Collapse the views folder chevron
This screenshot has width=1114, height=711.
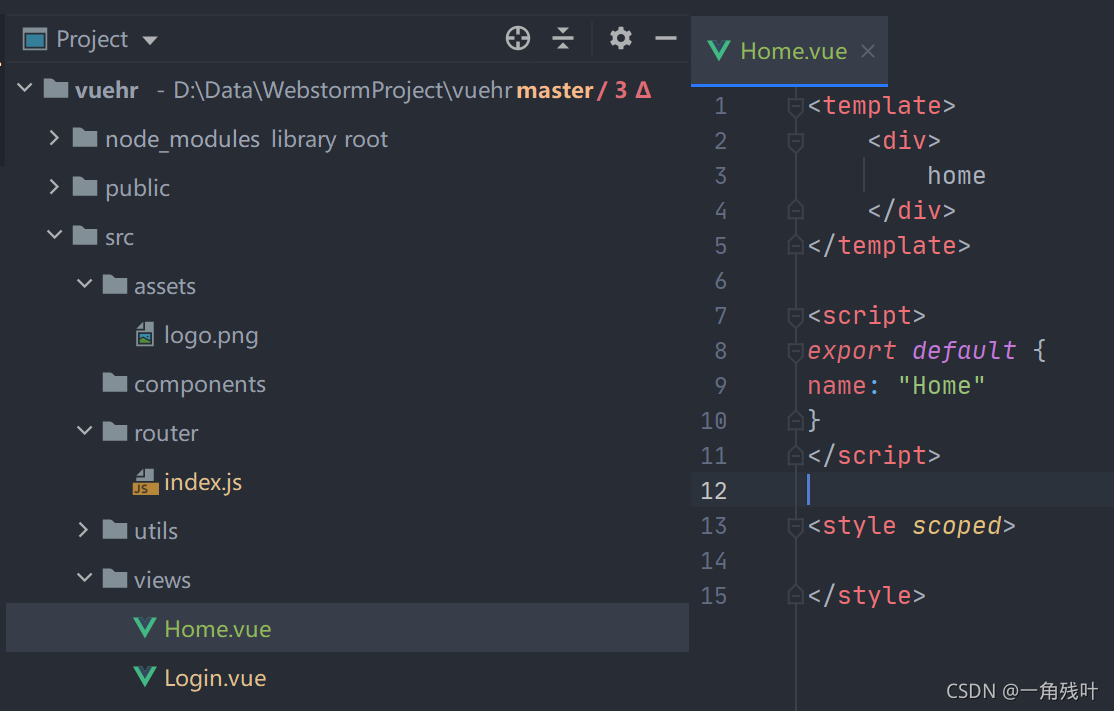tap(85, 578)
